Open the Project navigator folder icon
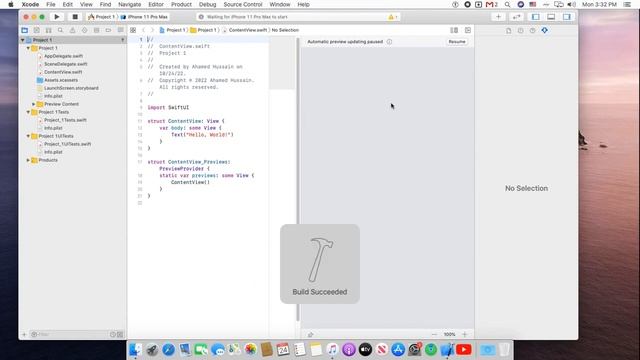Viewport: 640px width, 360px height. tap(24, 30)
